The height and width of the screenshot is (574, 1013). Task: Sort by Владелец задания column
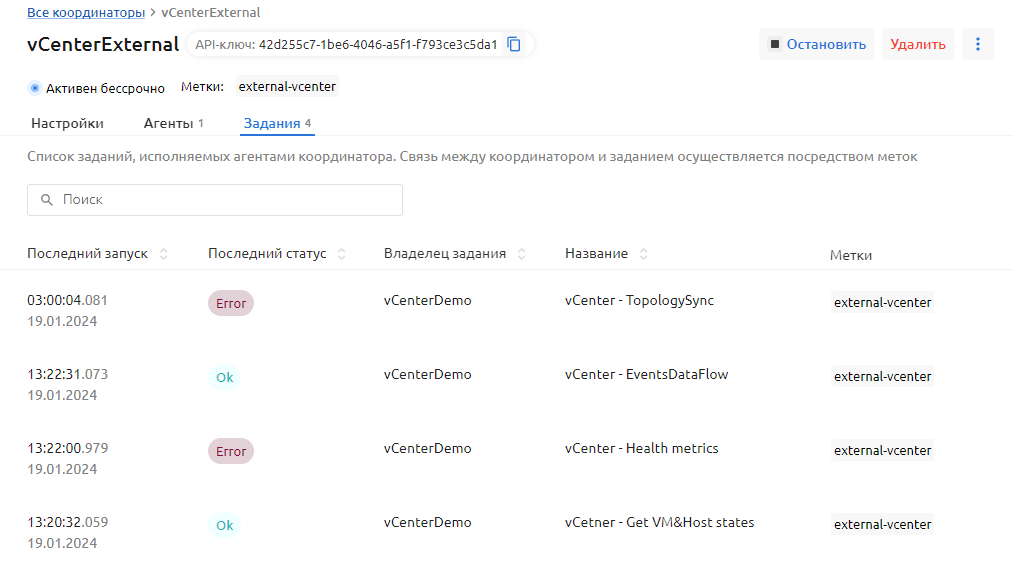pos(521,254)
